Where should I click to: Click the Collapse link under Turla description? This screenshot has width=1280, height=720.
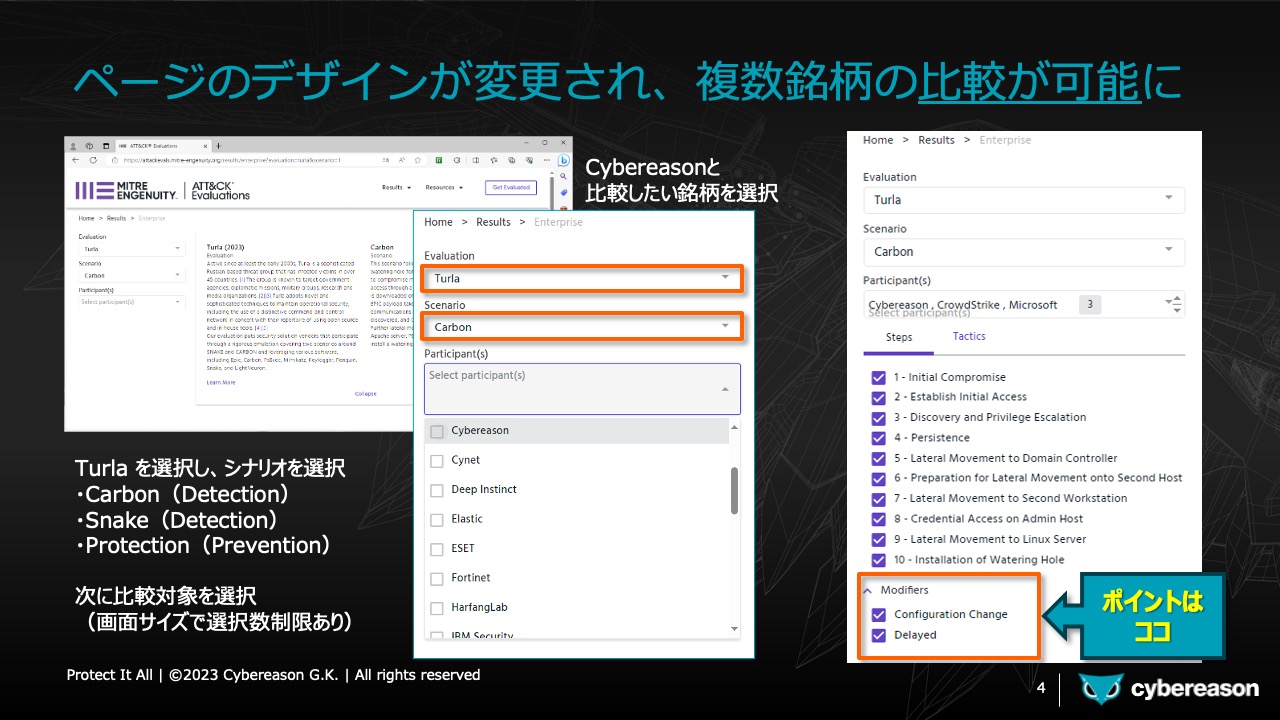pyautogui.click(x=366, y=394)
